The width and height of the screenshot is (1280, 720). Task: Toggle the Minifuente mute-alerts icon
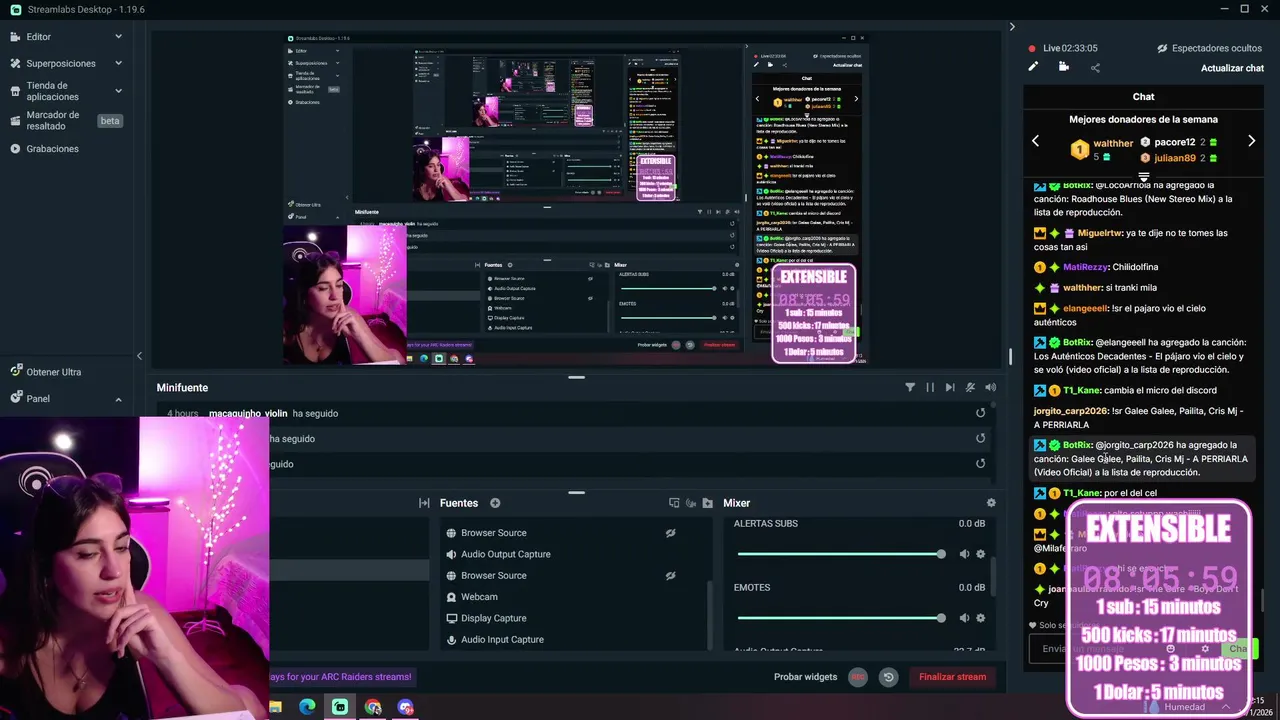point(970,387)
